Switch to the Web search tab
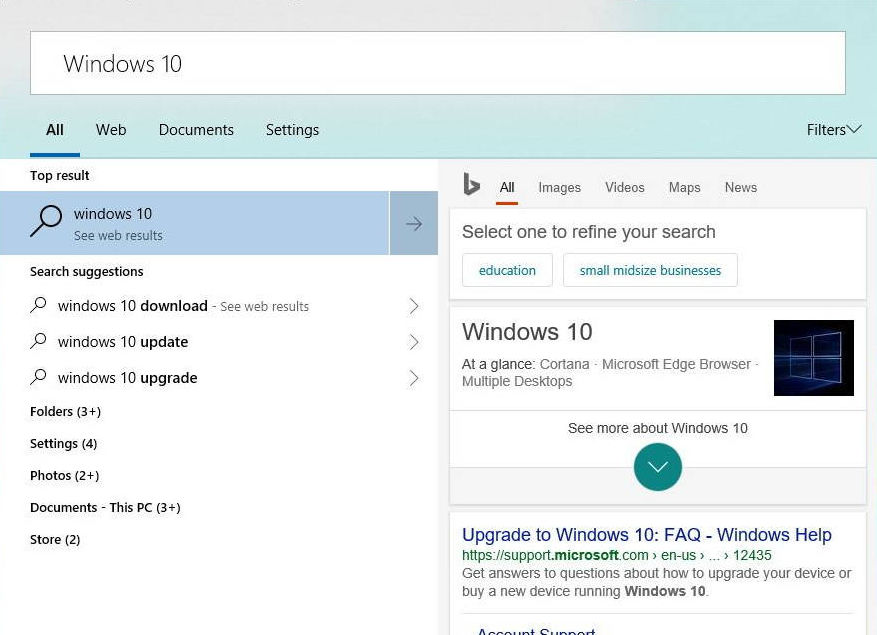Viewport: 877px width, 635px height. [x=111, y=130]
